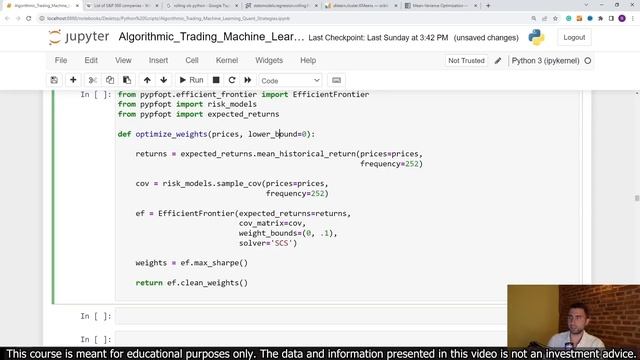Switch to the statsmodels regression rolling tab
The height and width of the screenshot is (360, 640).
(281, 6)
